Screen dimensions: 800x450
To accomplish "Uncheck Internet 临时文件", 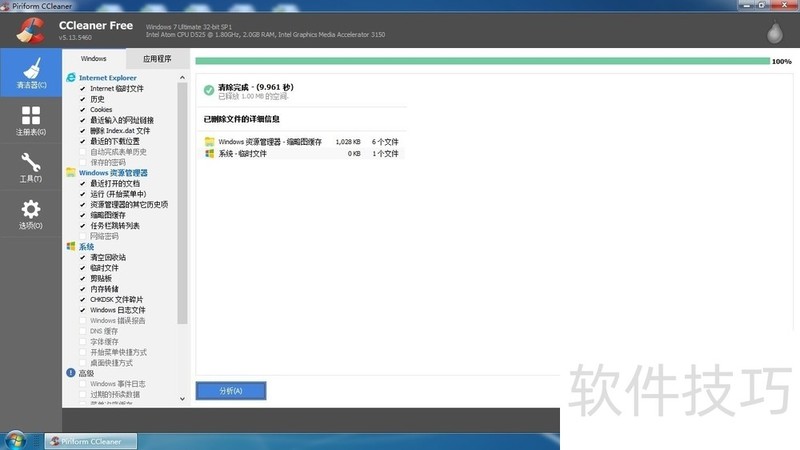I will tap(83, 88).
